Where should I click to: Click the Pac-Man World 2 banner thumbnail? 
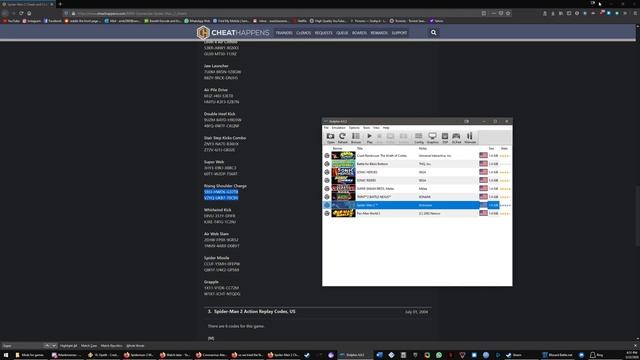(x=343, y=213)
